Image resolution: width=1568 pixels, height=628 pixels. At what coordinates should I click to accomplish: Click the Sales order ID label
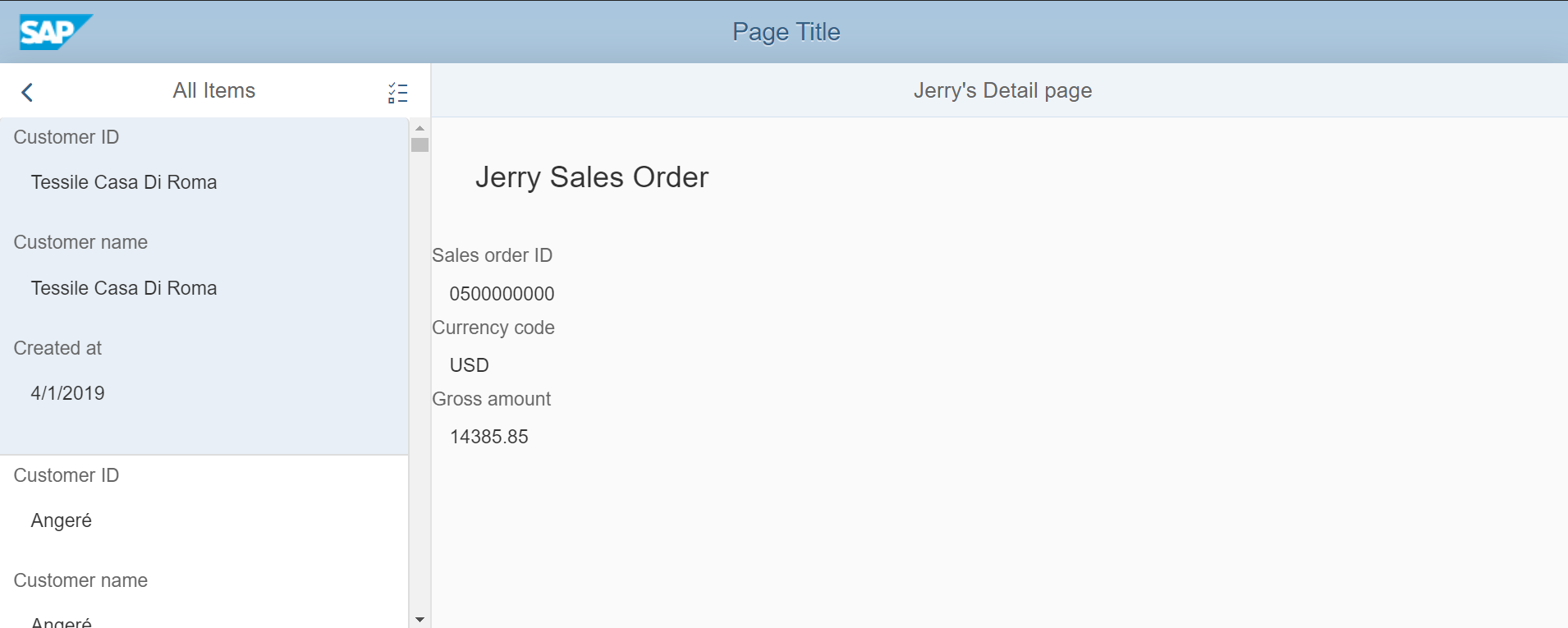[492, 255]
